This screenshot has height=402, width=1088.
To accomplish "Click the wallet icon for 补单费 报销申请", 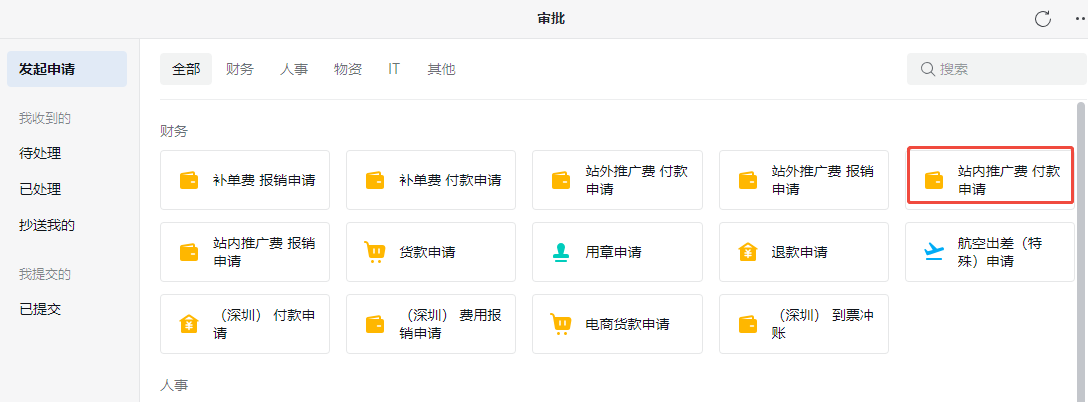I will pyautogui.click(x=189, y=181).
